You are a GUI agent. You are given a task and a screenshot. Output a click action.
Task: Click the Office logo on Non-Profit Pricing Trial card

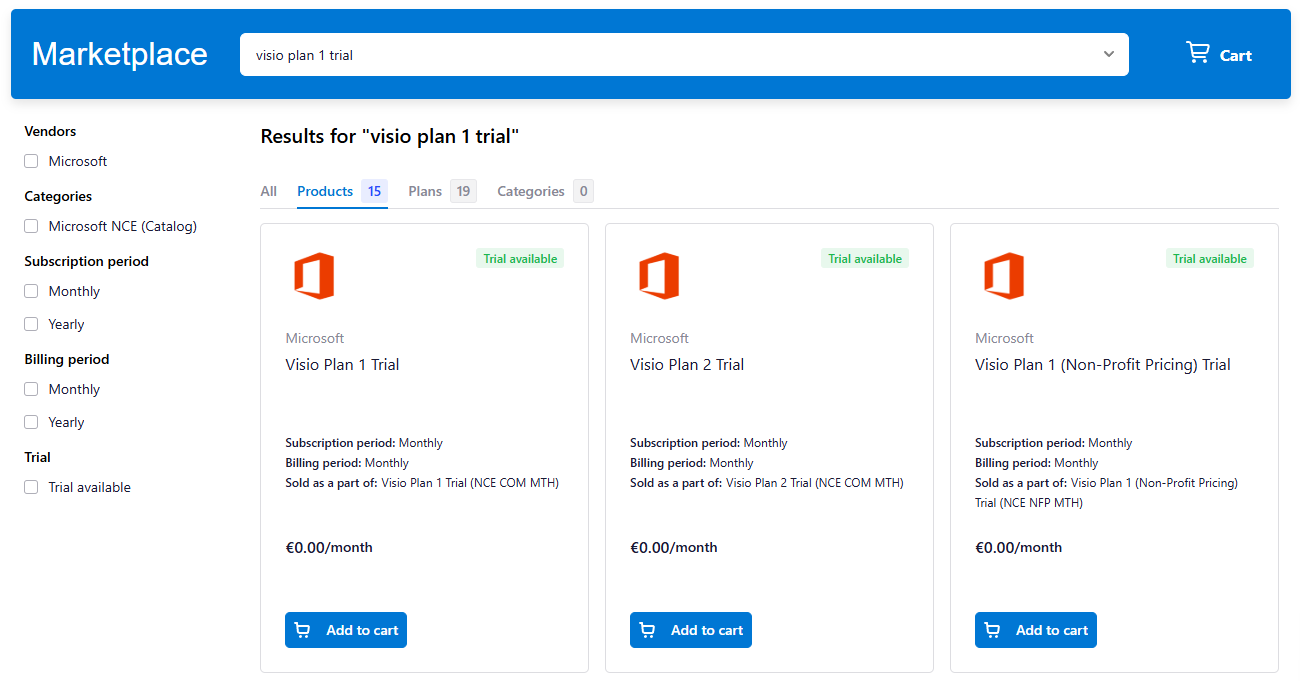[x=1004, y=276]
